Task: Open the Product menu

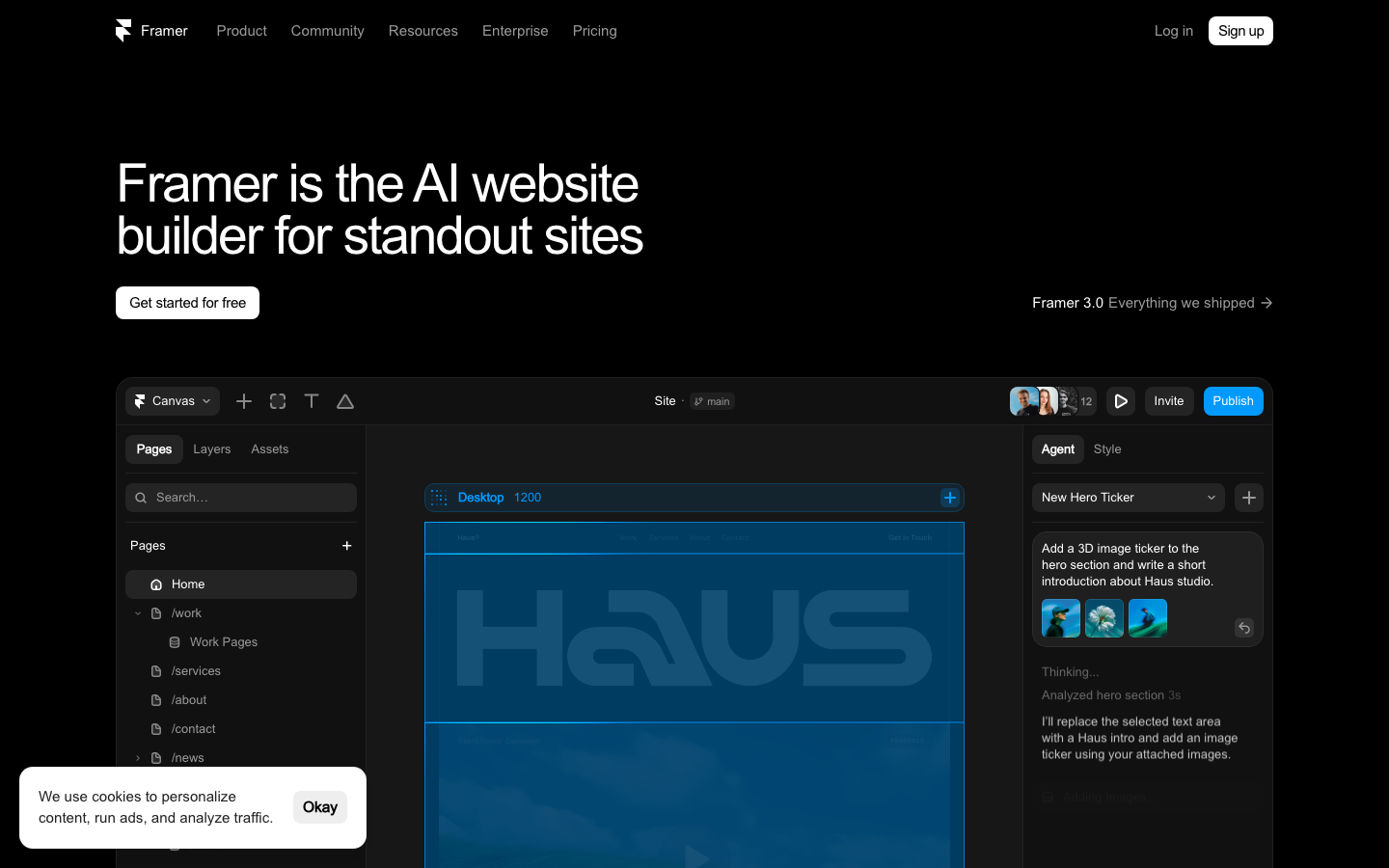Action: pyautogui.click(x=241, y=31)
